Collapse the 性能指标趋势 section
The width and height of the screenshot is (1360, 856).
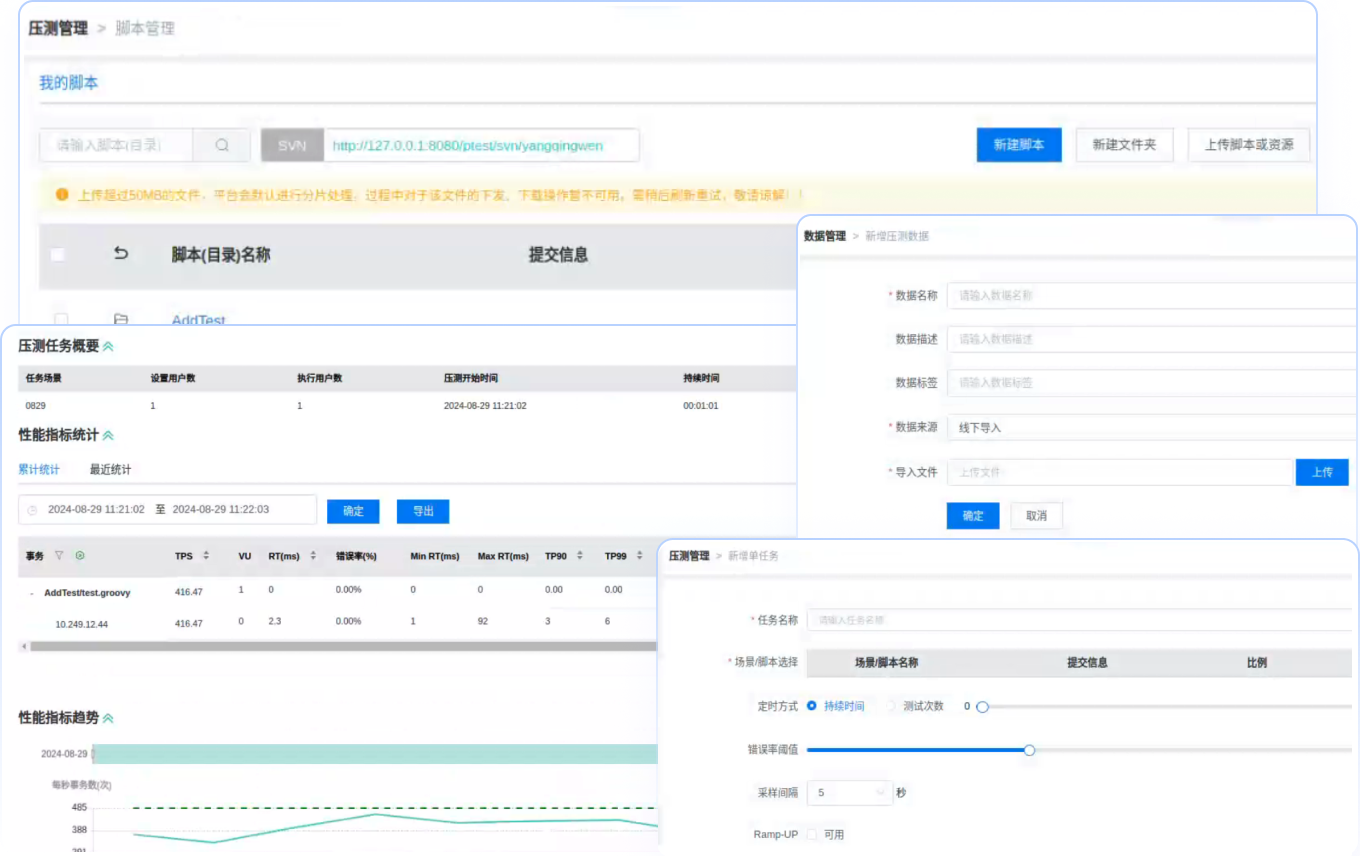(x=108, y=718)
